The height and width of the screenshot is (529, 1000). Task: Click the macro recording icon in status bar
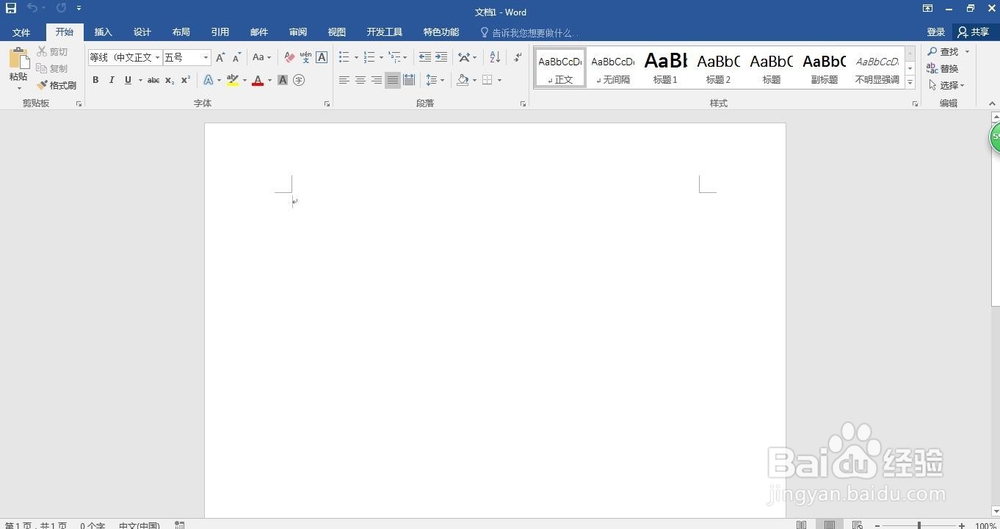click(180, 525)
